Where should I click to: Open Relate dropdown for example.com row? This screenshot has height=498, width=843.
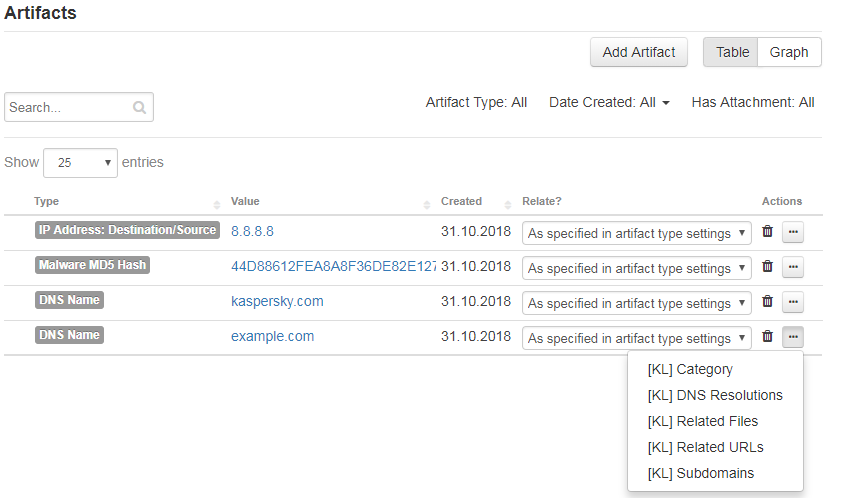coord(637,338)
